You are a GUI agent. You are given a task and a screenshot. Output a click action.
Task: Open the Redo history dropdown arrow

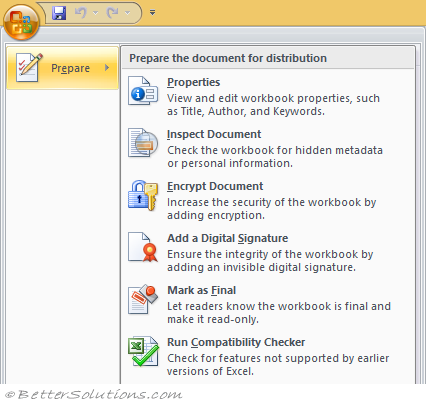pos(127,13)
